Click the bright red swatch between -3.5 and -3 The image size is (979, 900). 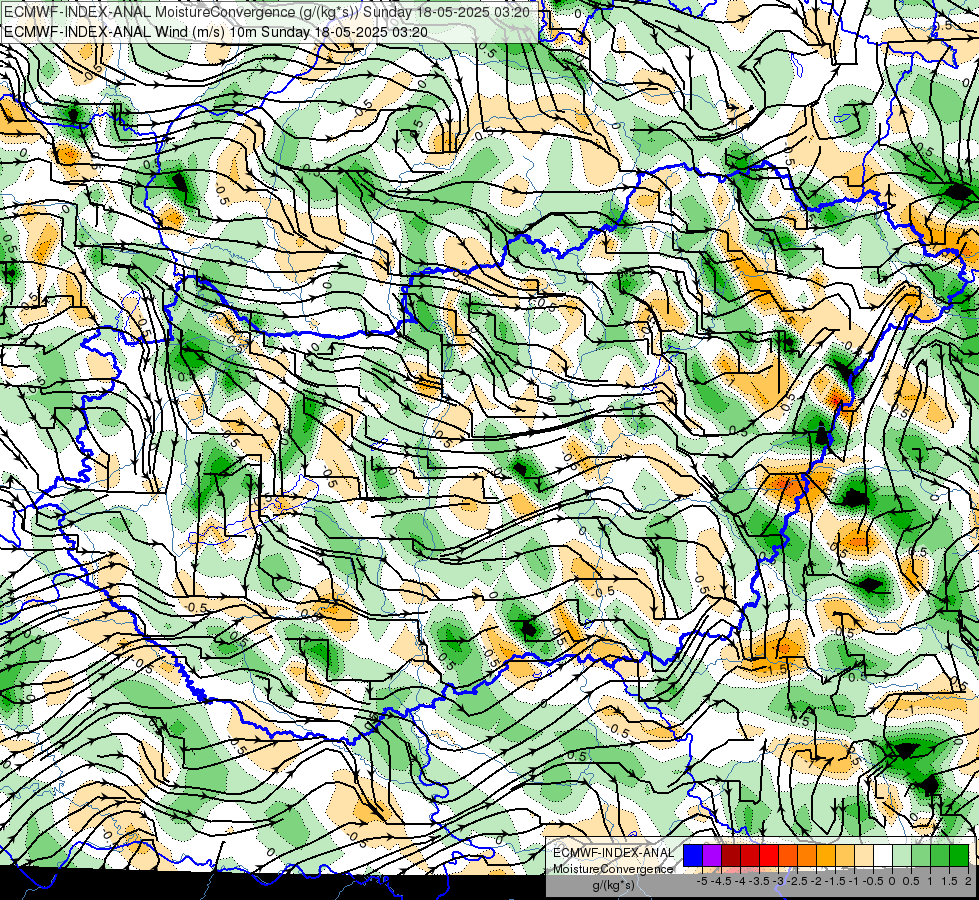pos(769,855)
